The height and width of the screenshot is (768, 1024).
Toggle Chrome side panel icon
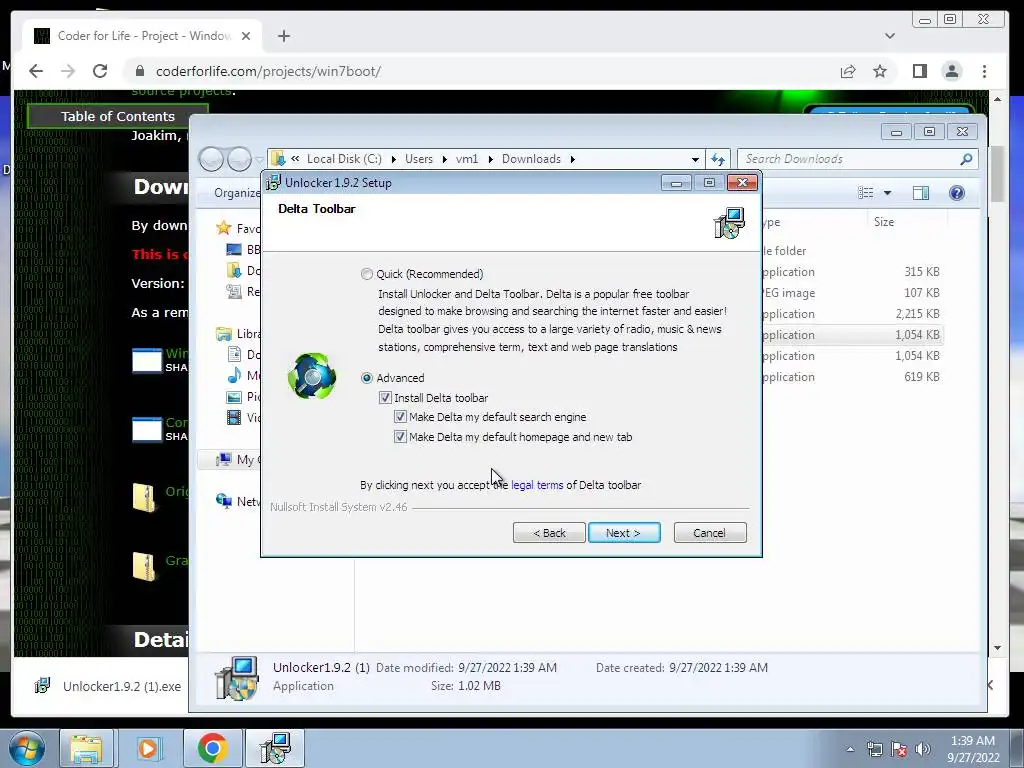tap(920, 71)
